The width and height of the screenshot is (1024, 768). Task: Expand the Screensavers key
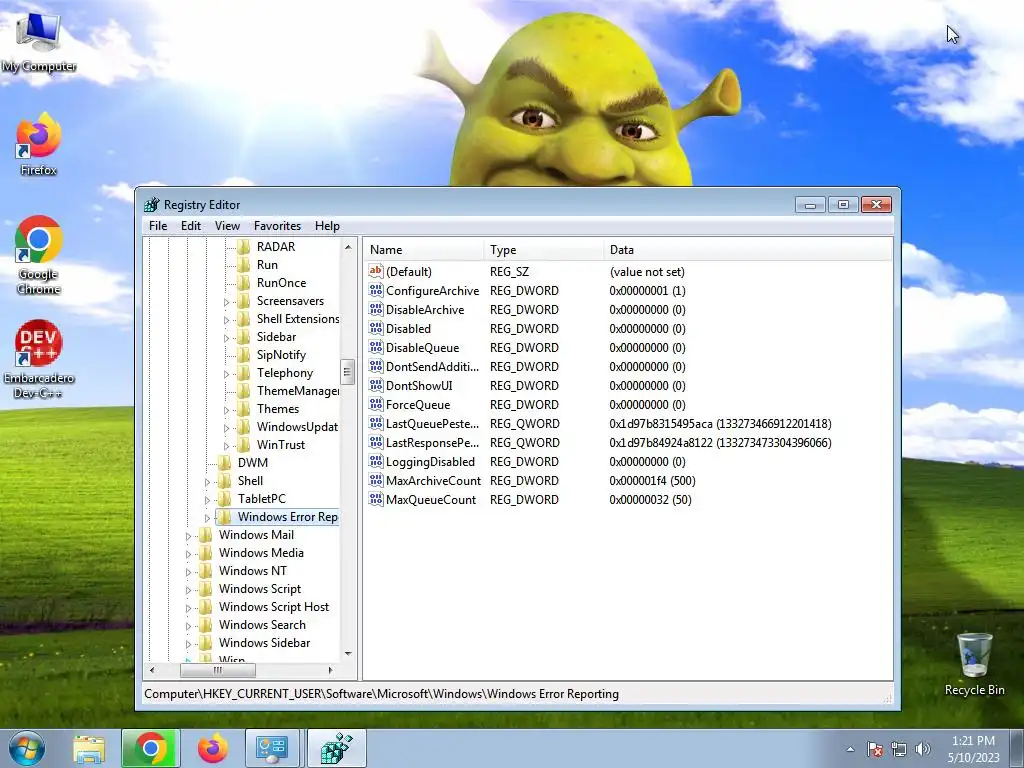227,302
